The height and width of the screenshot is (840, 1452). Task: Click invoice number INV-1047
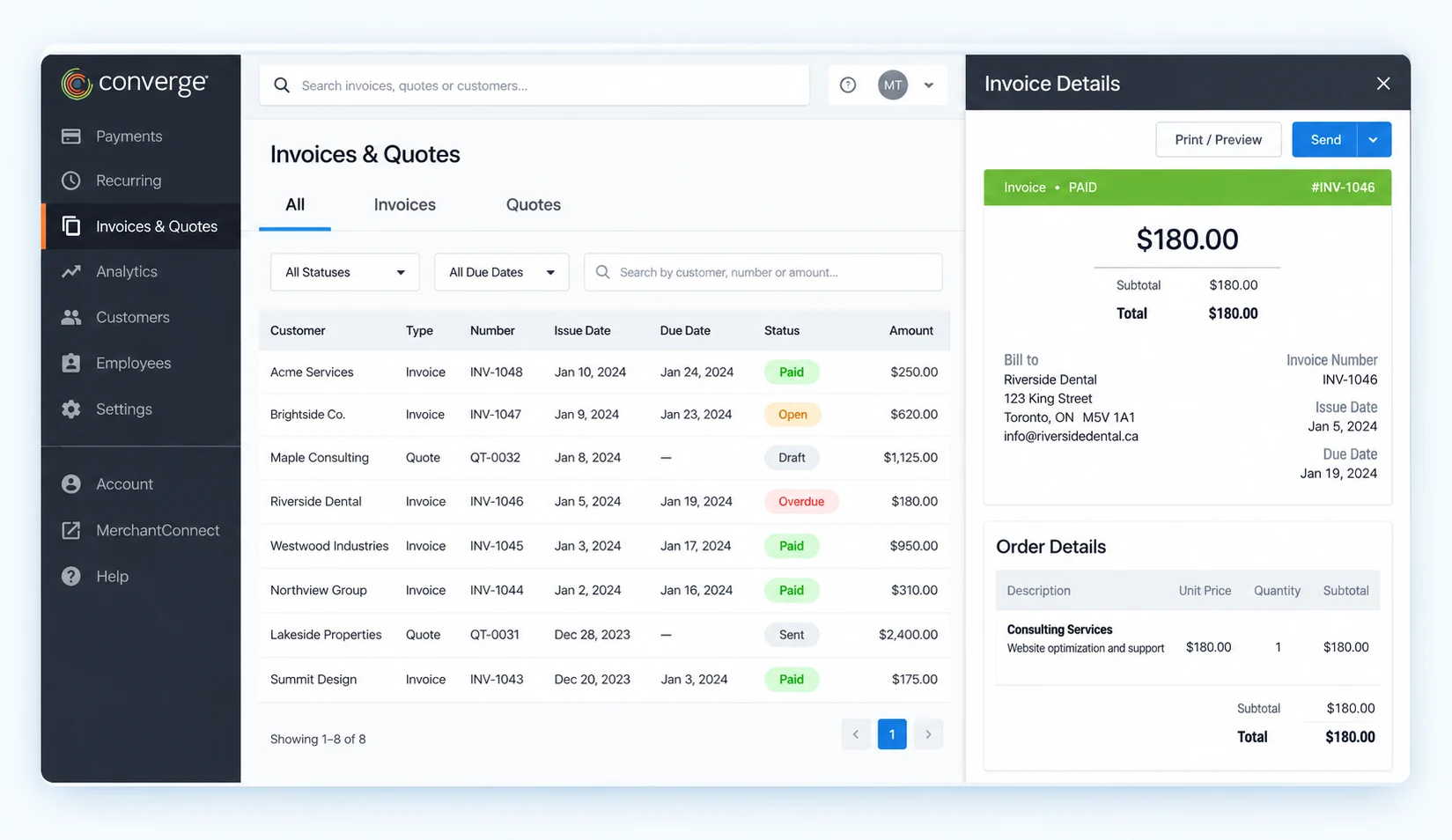coord(496,415)
